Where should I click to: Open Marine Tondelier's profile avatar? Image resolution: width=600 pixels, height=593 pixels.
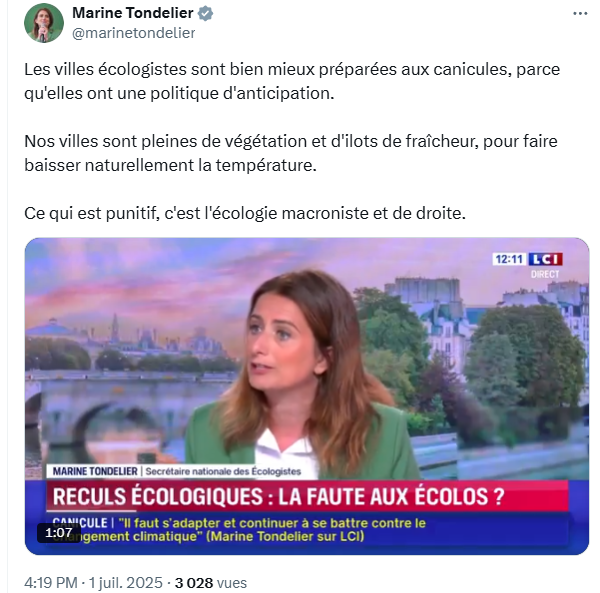coord(44,23)
